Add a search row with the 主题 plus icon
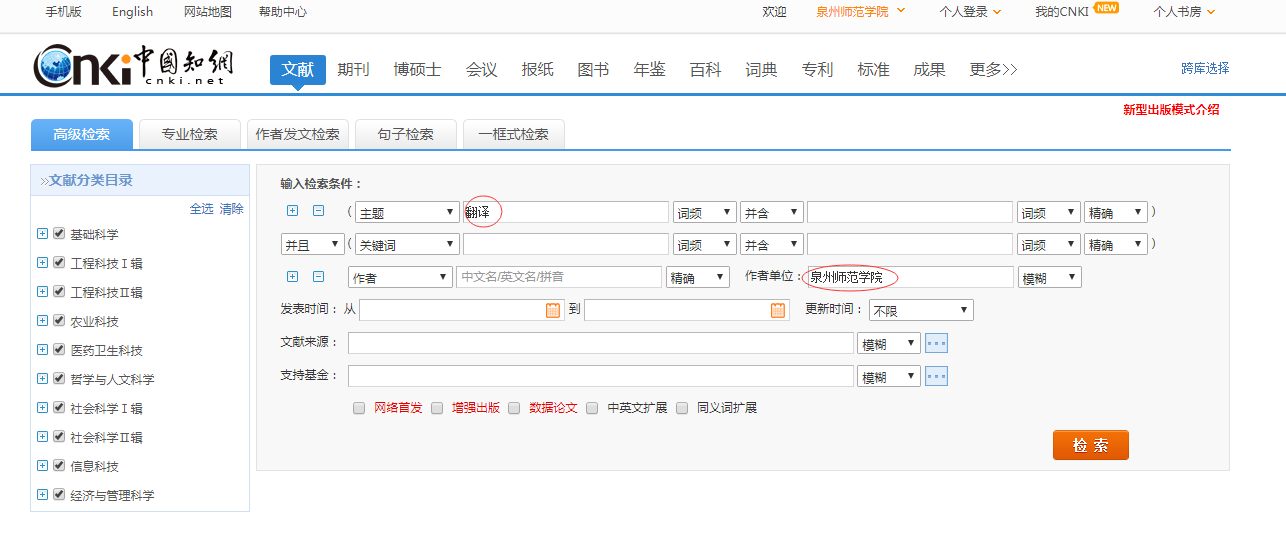This screenshot has height=536, width=1286. click(x=293, y=211)
